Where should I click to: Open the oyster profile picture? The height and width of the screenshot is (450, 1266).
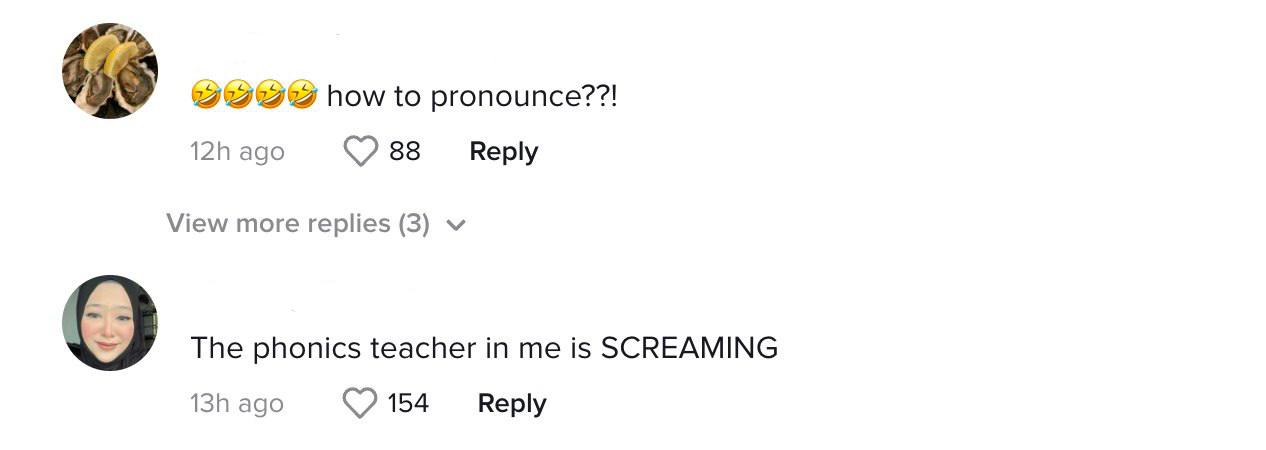point(110,71)
